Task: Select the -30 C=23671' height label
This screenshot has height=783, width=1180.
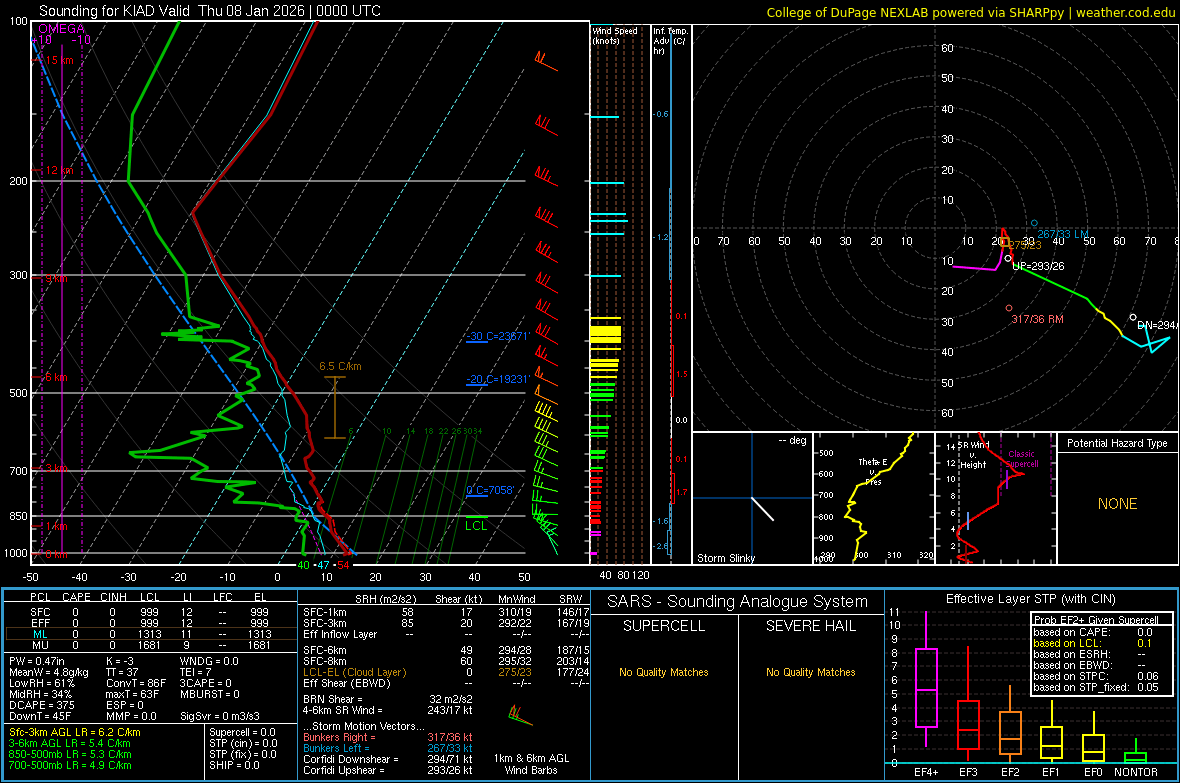Action: pos(497,336)
